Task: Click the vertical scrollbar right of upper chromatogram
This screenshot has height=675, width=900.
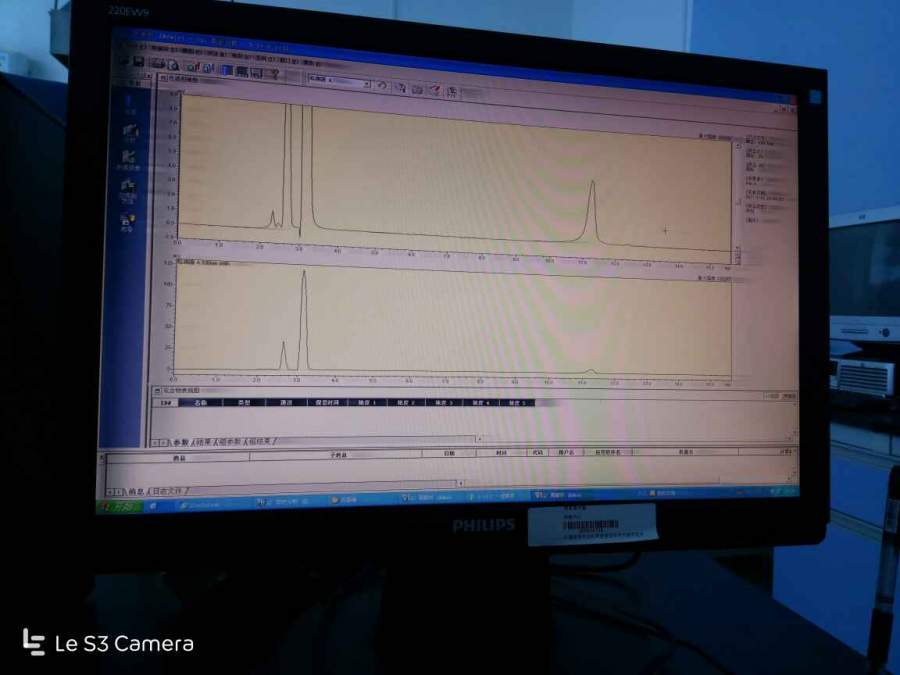Action: tap(738, 201)
